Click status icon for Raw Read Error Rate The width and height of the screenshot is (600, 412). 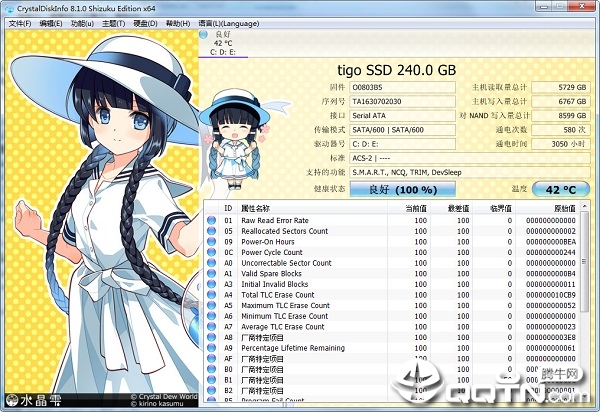(x=211, y=220)
